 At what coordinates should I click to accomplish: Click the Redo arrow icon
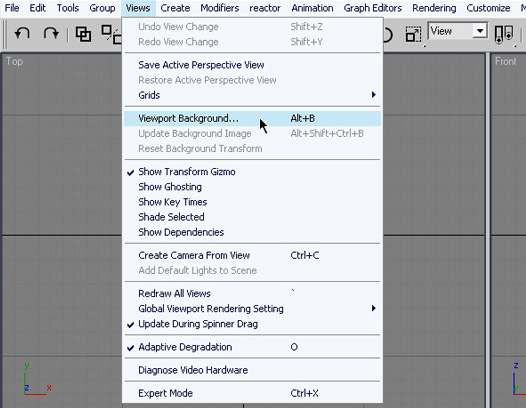(51, 34)
